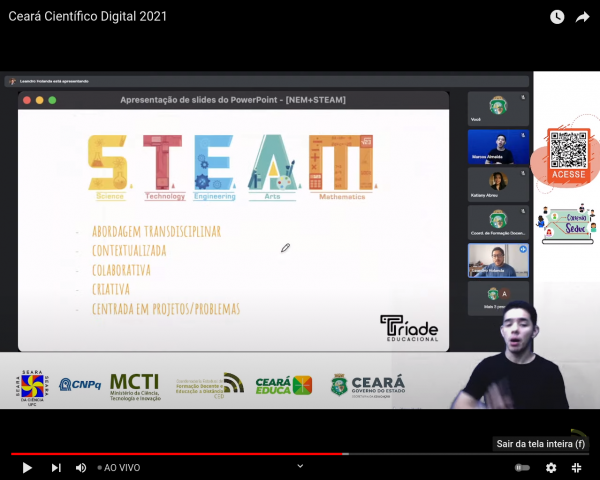This screenshot has width=600, height=480.
Task: Click muted mic icon on Katiany Abreu tile
Action: pyautogui.click(x=523, y=173)
